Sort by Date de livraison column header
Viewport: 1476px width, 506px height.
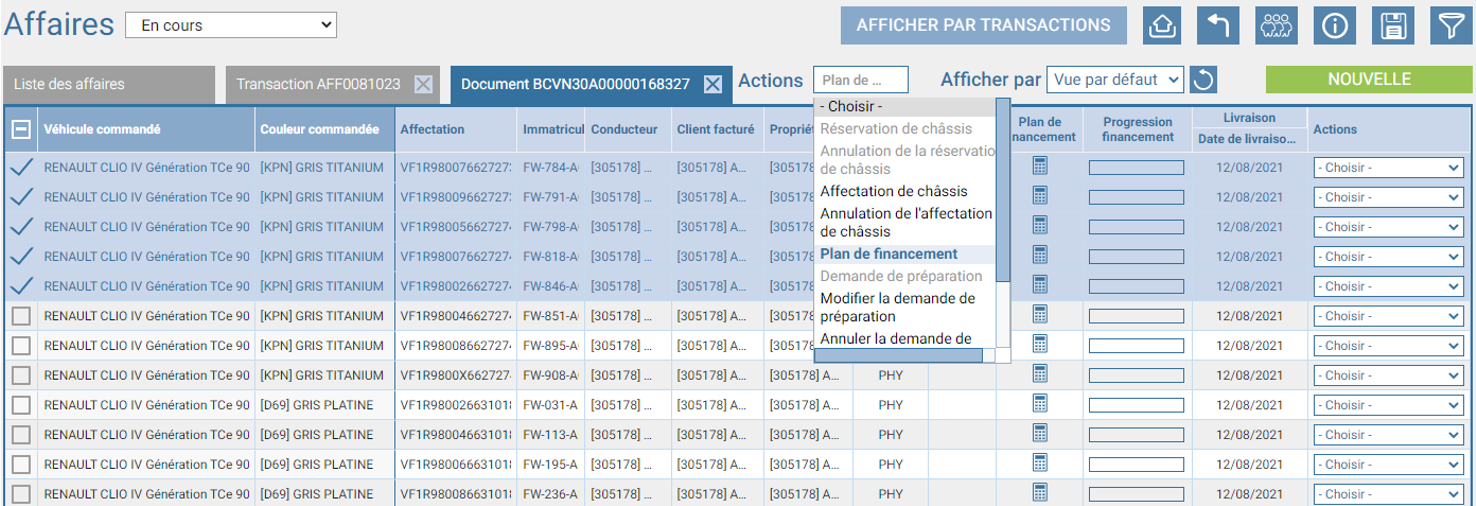point(1248,140)
